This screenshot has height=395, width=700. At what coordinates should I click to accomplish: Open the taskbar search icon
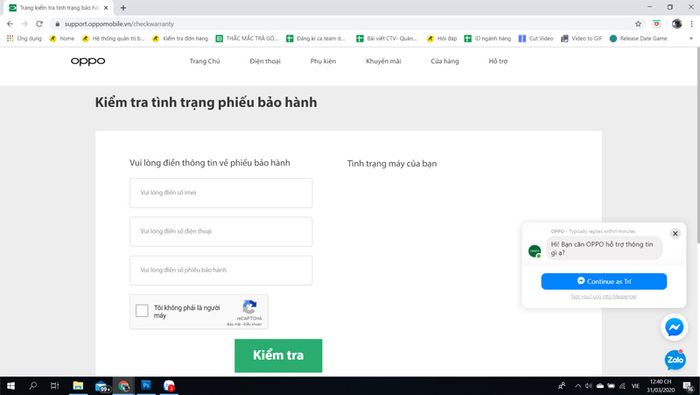33,386
